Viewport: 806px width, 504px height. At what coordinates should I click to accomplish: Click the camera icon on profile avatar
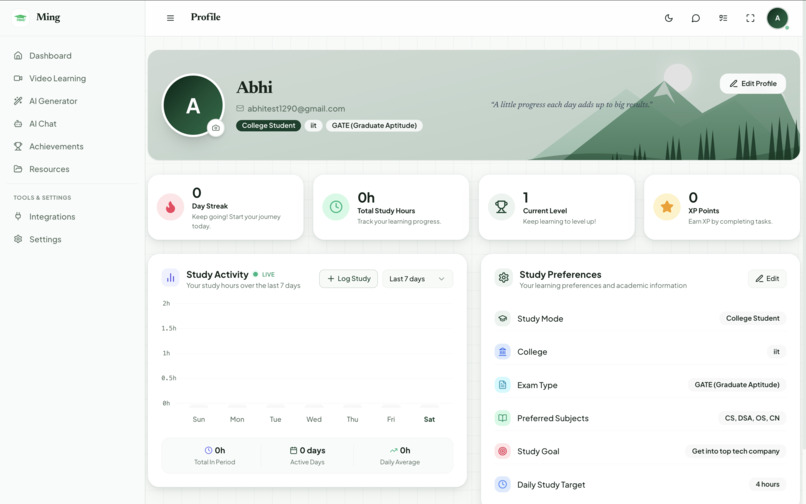click(x=216, y=128)
